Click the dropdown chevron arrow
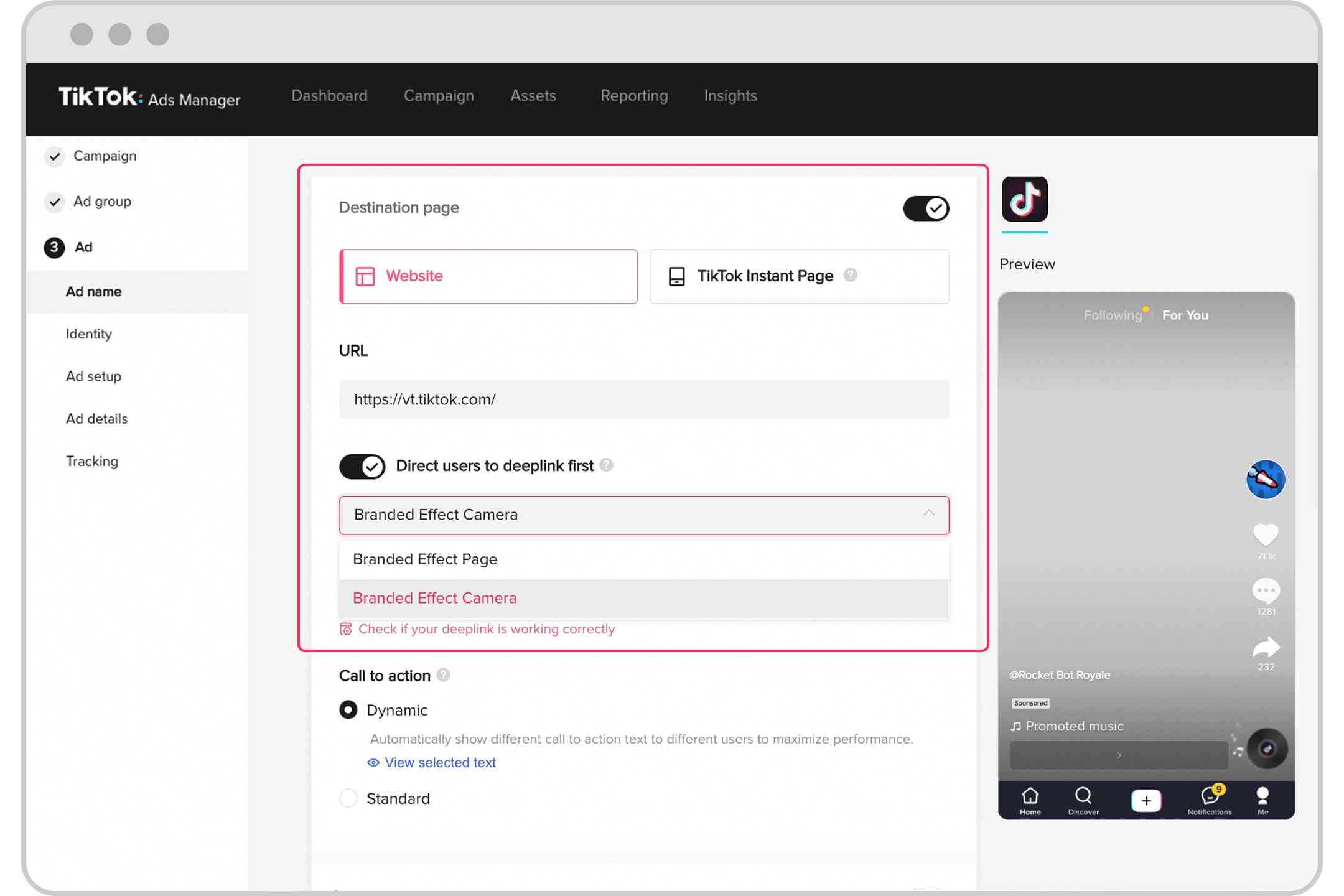 (x=928, y=513)
